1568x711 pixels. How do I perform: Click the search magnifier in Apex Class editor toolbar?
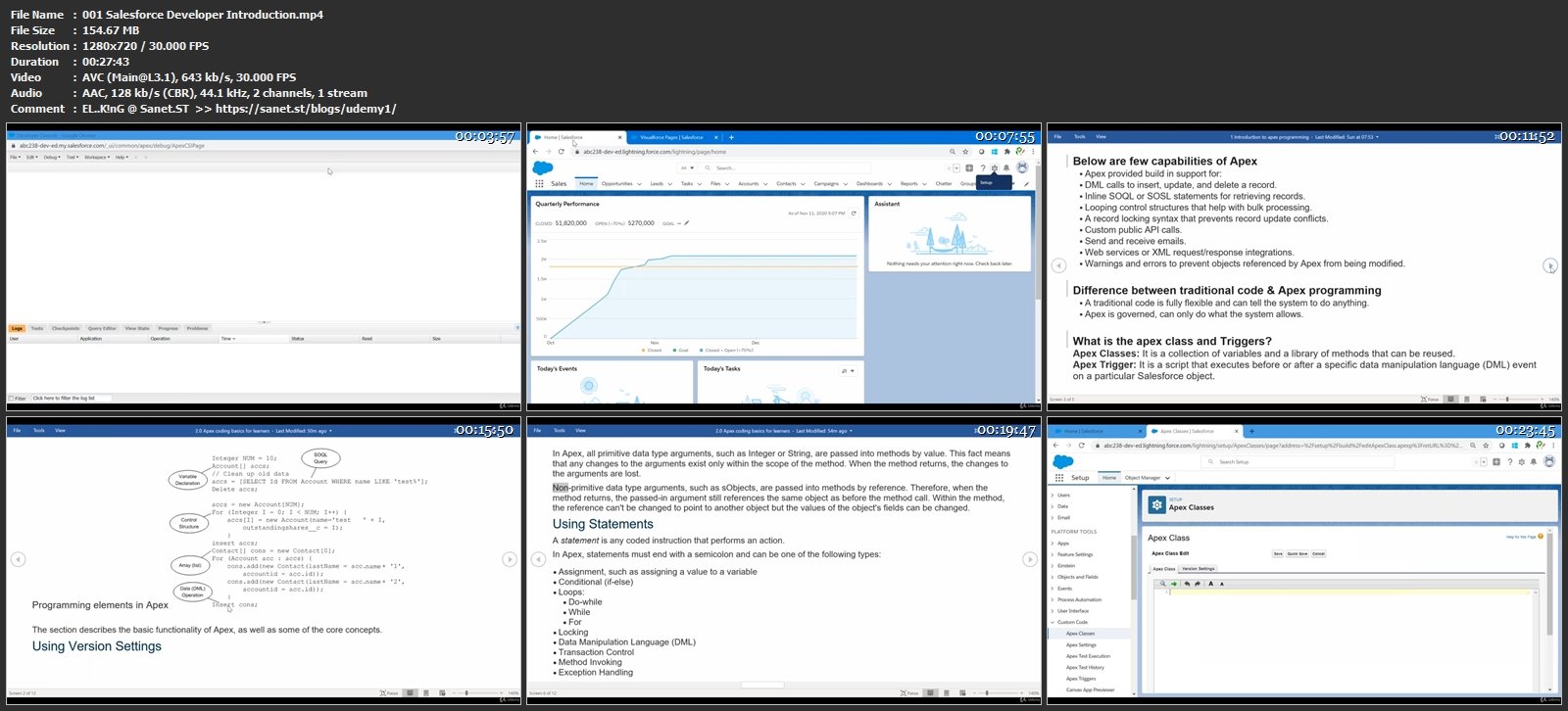pyautogui.click(x=1163, y=584)
